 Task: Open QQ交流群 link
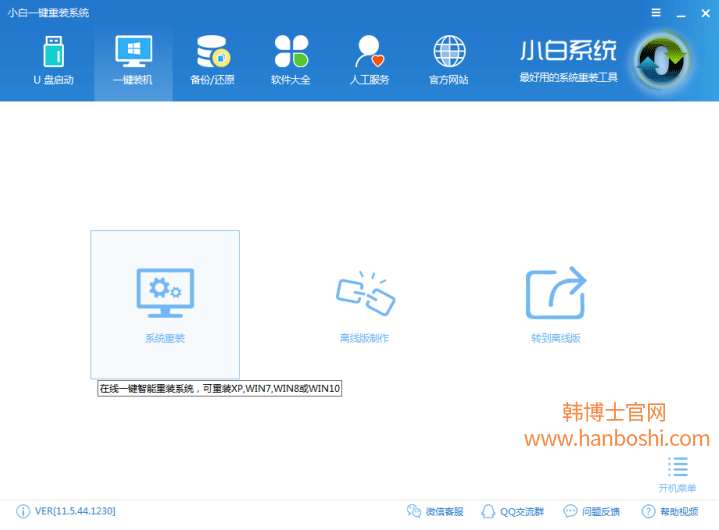(x=512, y=511)
